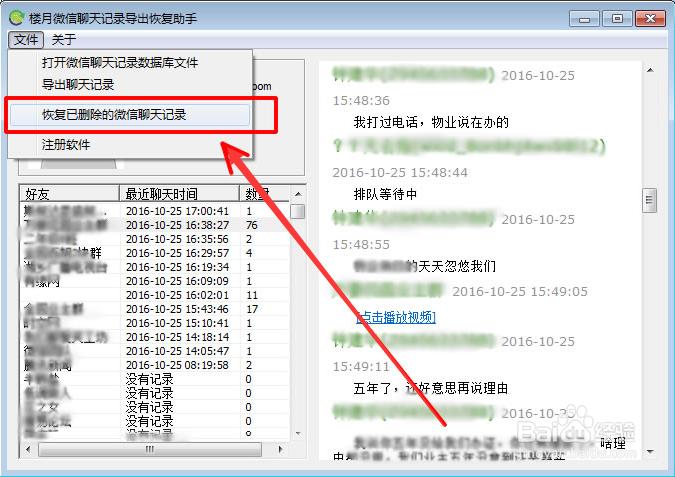Click the friend list horizontal scrollbar thumb

tap(150, 449)
